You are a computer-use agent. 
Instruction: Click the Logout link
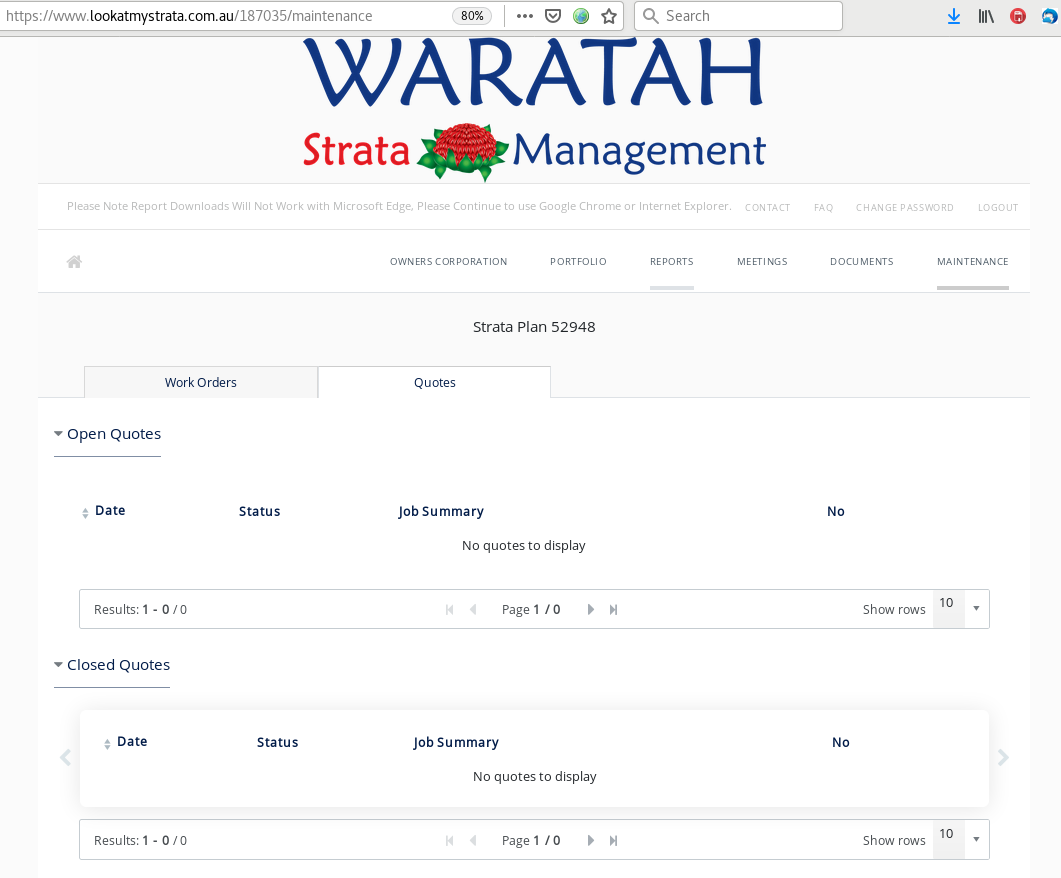tap(998, 208)
